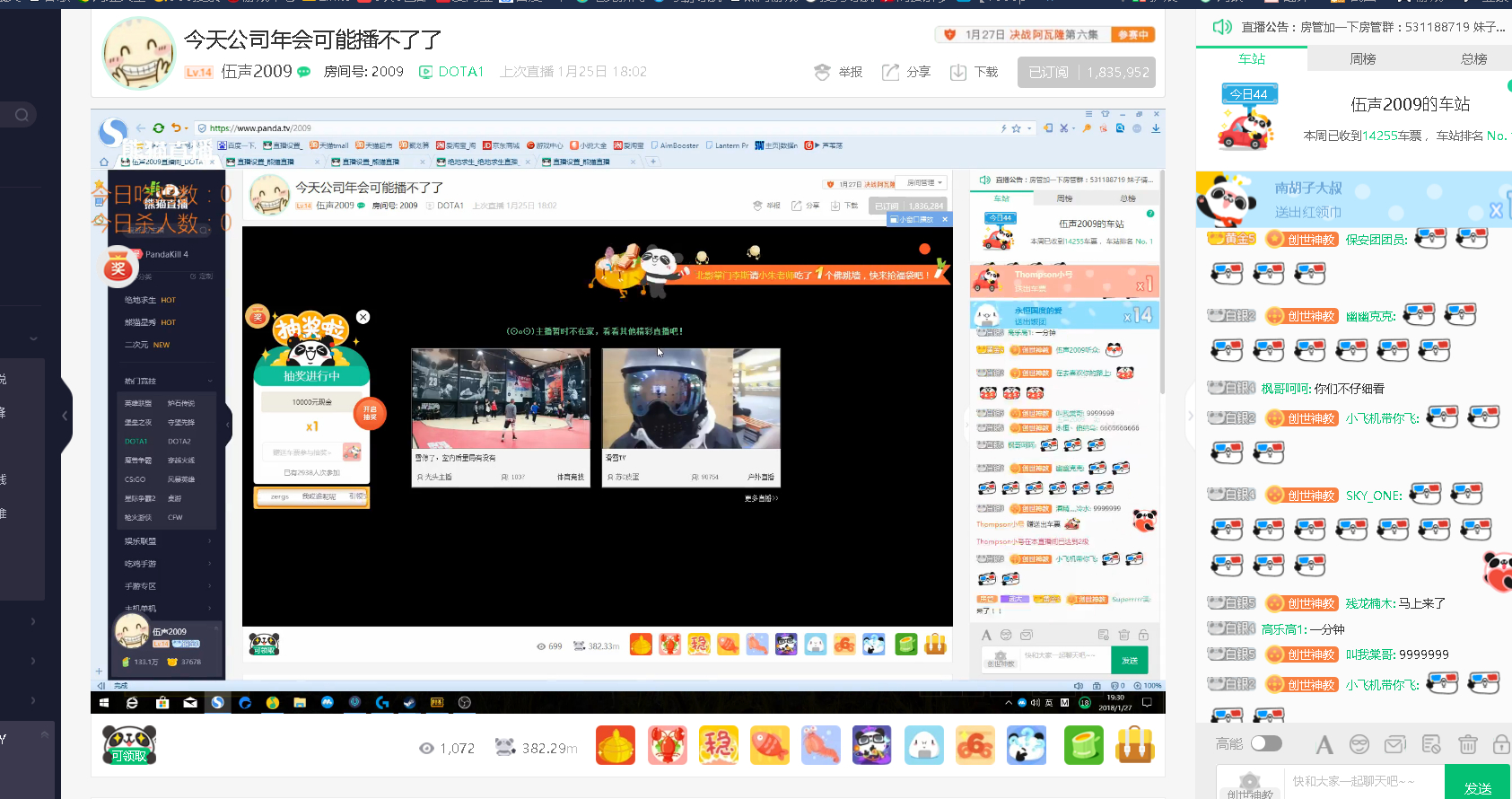Click the 可领取 panda reward icon
The image size is (1512, 799).
click(129, 745)
